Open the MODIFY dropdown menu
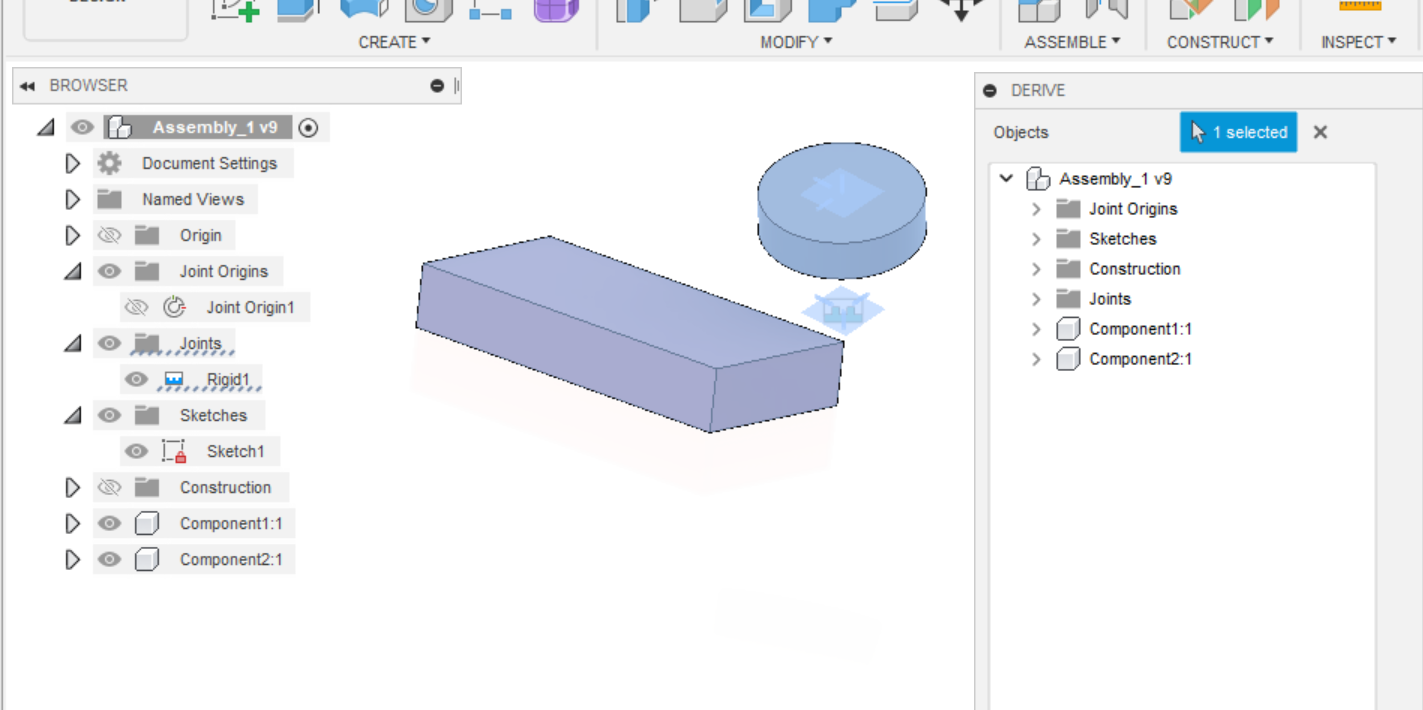This screenshot has height=710, width=1423. (x=795, y=42)
